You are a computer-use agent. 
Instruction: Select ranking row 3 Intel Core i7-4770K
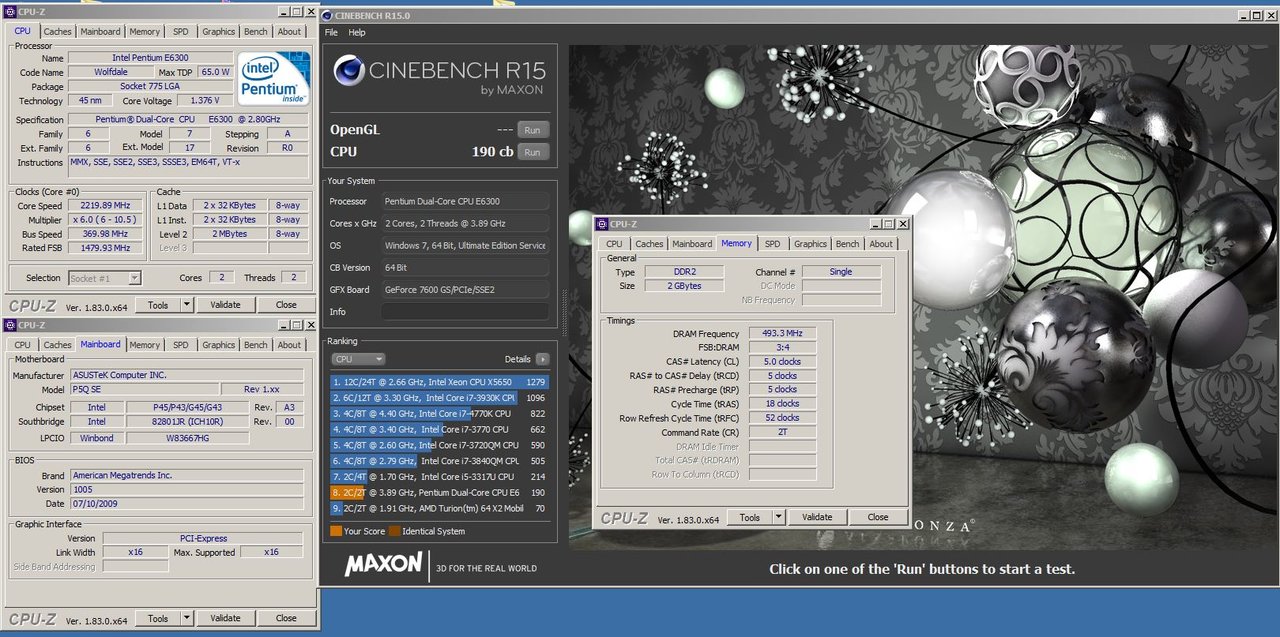439,413
